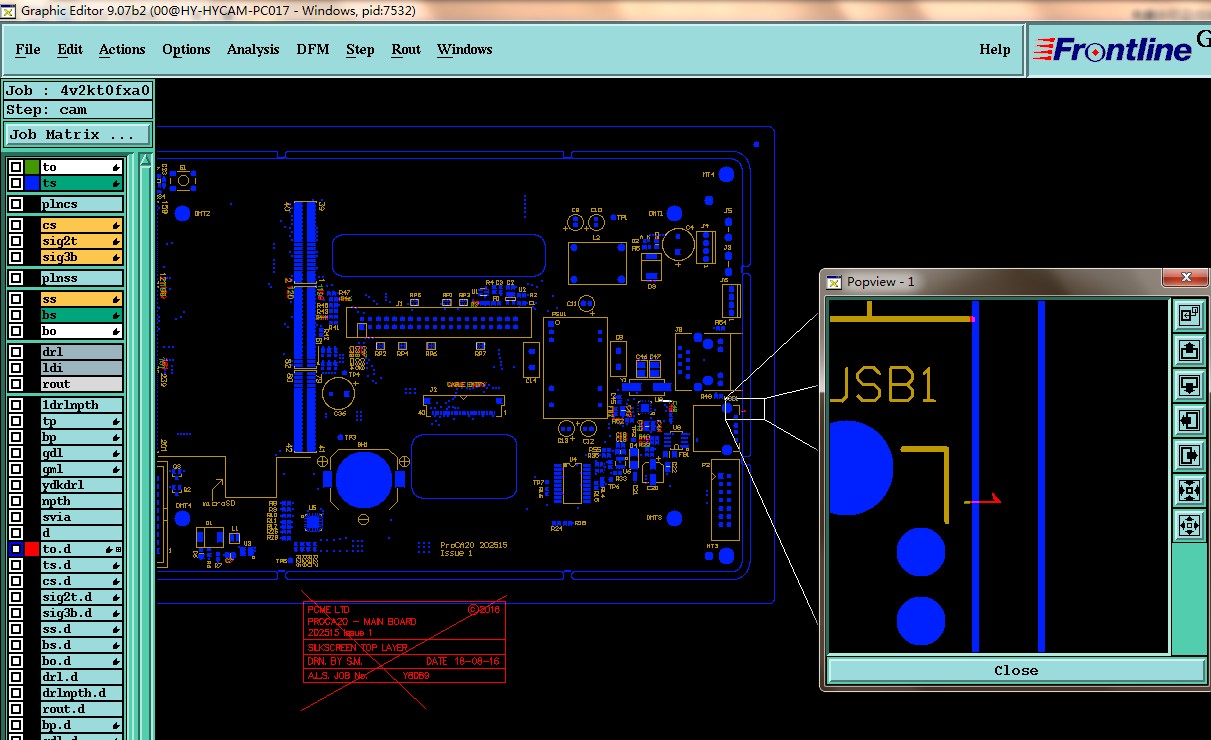Open the Options menu

coord(186,49)
